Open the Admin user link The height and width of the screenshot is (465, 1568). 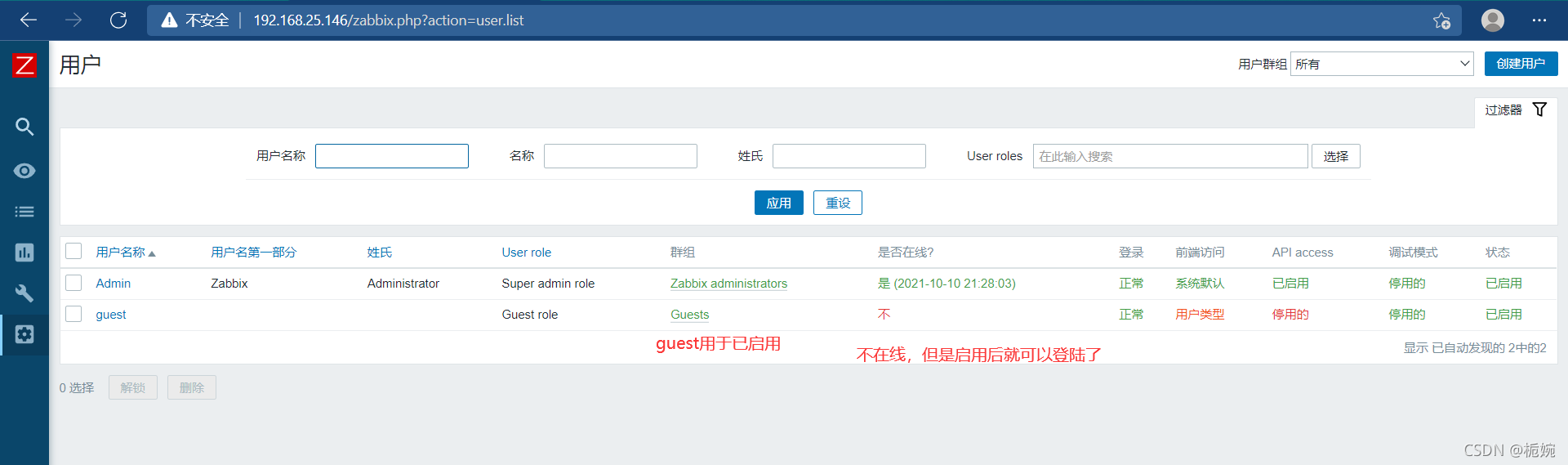point(113,284)
